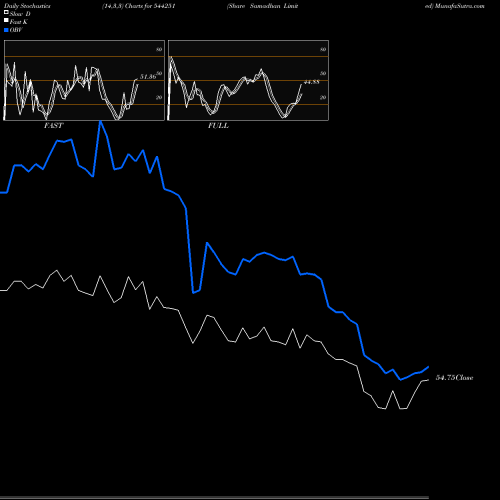The image size is (500, 500).
Task: Click the '54.75 Close' price label
Action: 455,378
